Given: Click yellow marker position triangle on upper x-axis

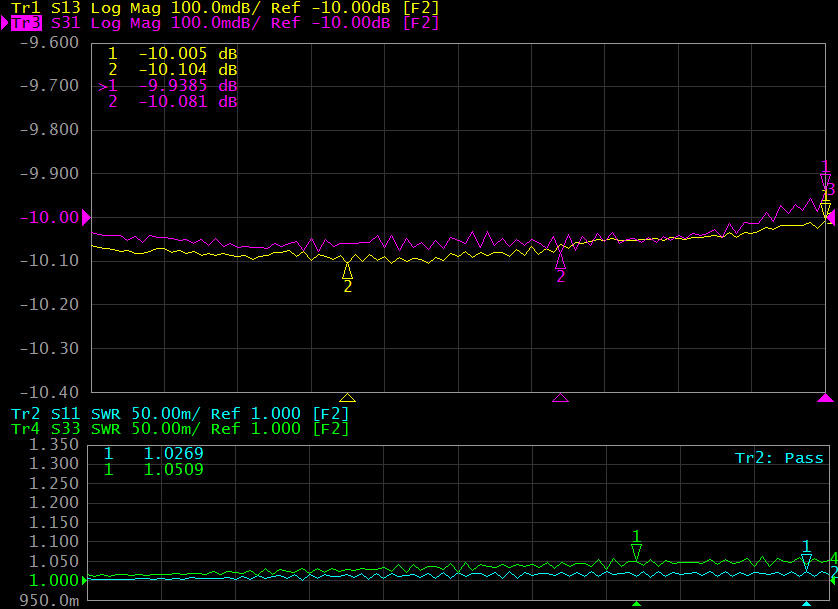Looking at the screenshot, I should 347,397.
